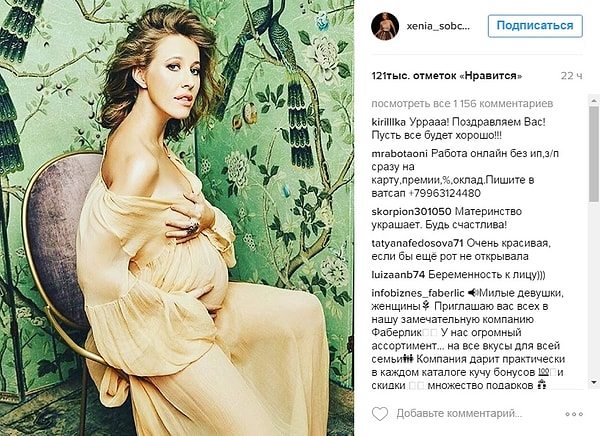Open the xenia_sobc profile avatar
This screenshot has height=436, width=600.
tap(385, 26)
